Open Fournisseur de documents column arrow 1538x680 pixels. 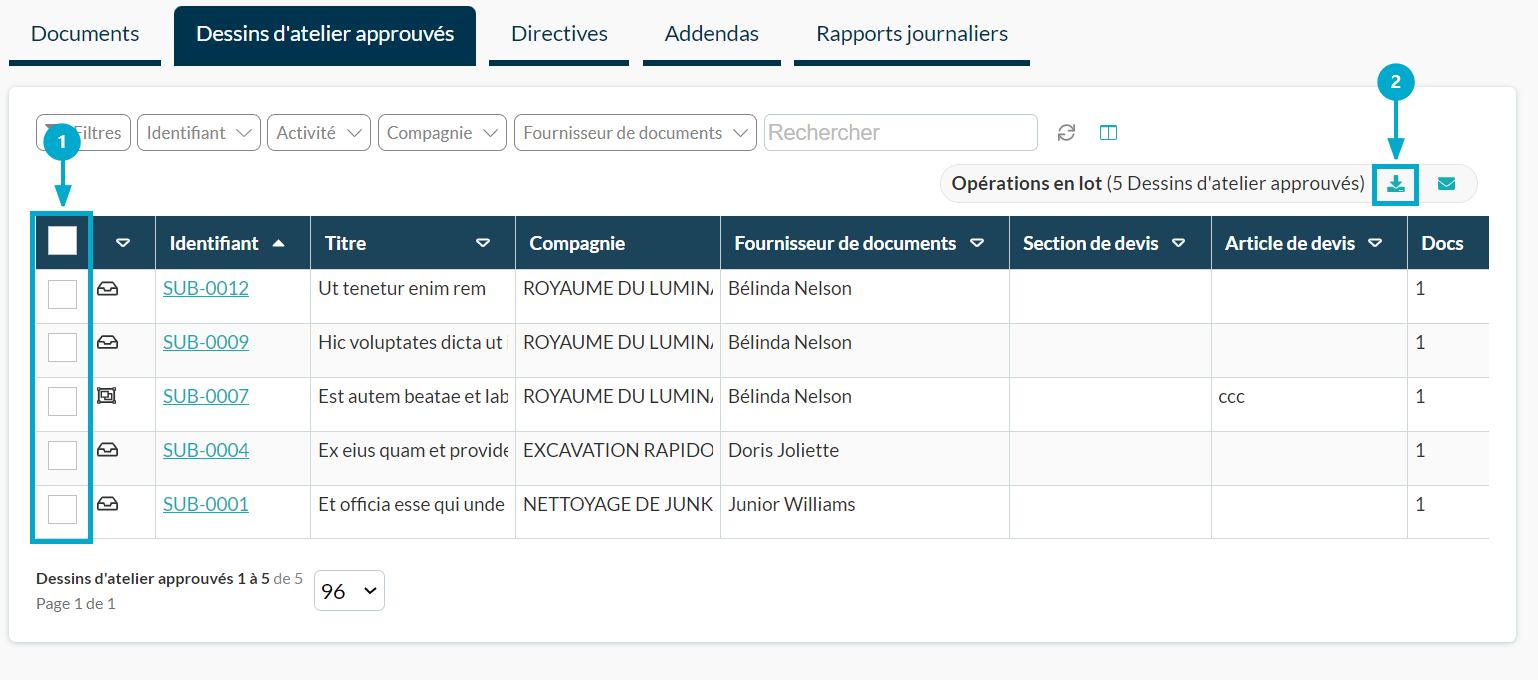[977, 243]
